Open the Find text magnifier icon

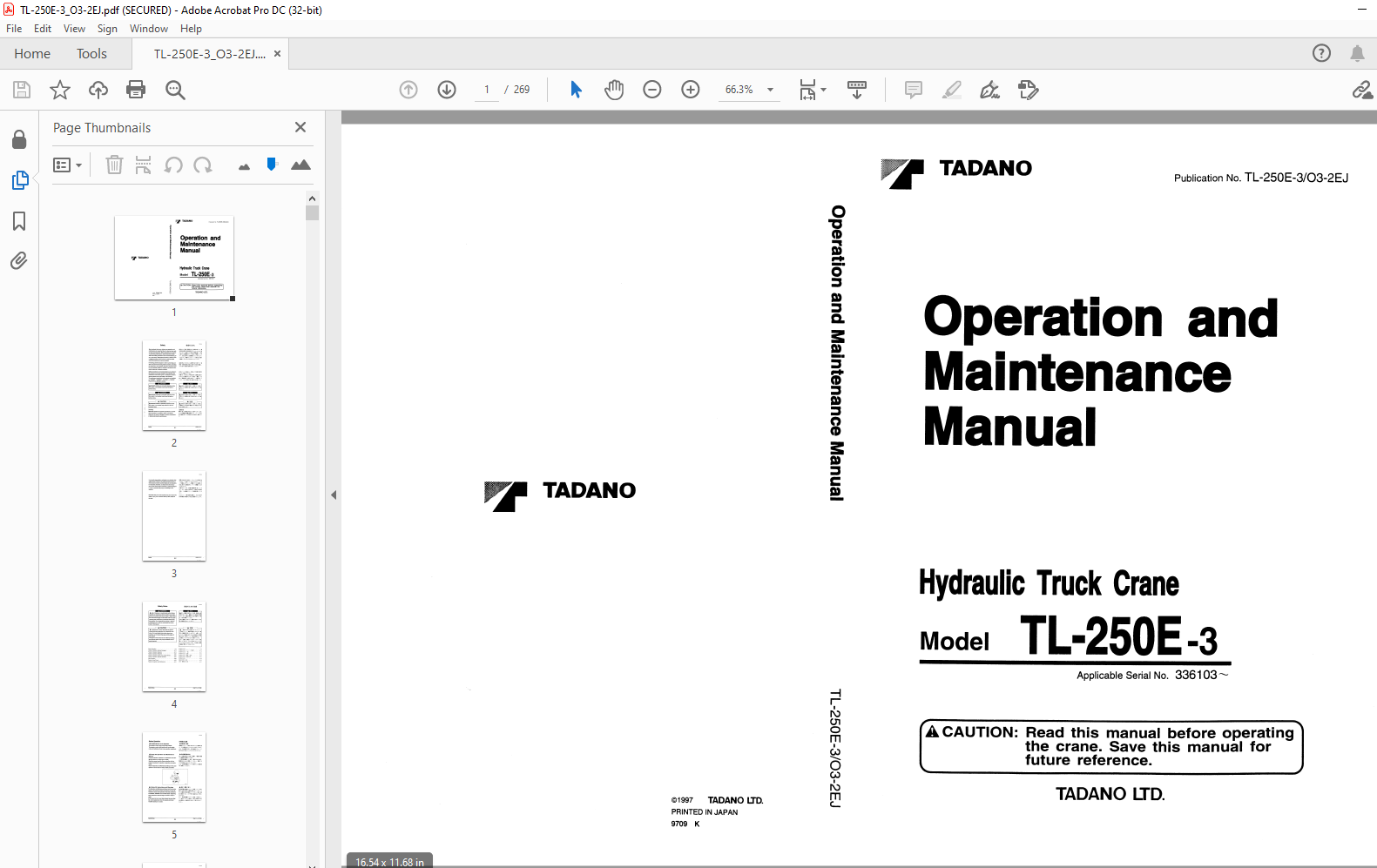tap(175, 90)
